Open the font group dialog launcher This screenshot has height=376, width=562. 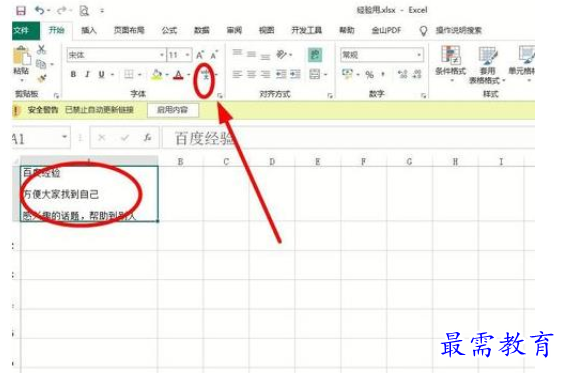[220, 95]
